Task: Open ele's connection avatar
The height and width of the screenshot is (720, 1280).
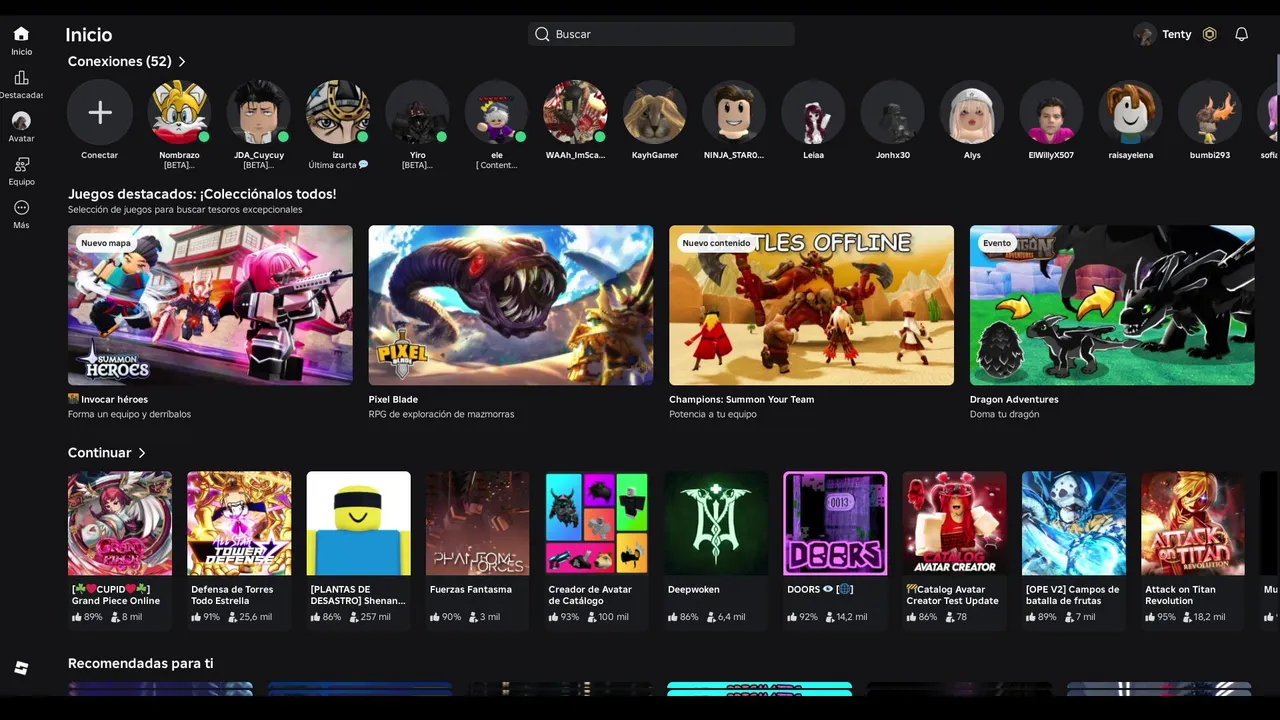Action: coord(496,112)
